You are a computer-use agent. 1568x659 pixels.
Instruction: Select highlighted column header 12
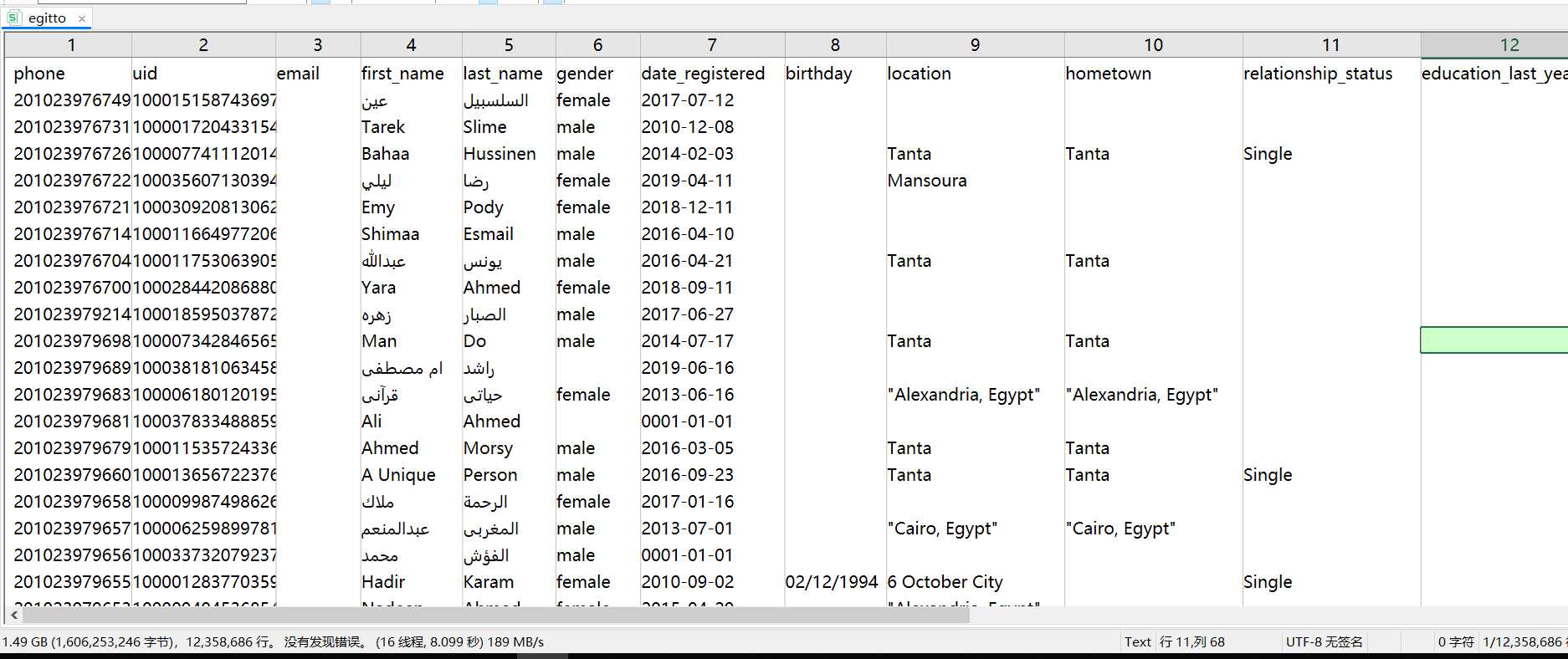point(1494,45)
